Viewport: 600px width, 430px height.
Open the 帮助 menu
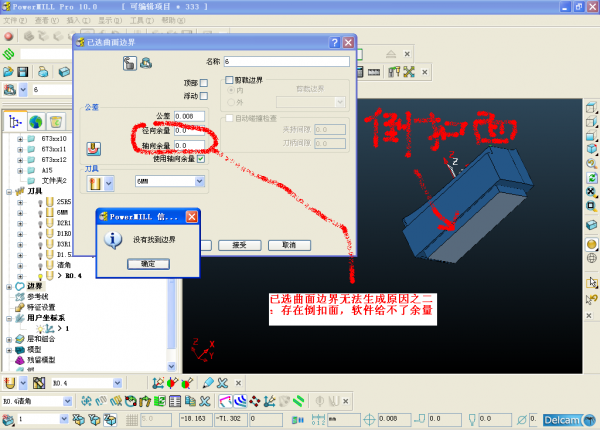173,20
